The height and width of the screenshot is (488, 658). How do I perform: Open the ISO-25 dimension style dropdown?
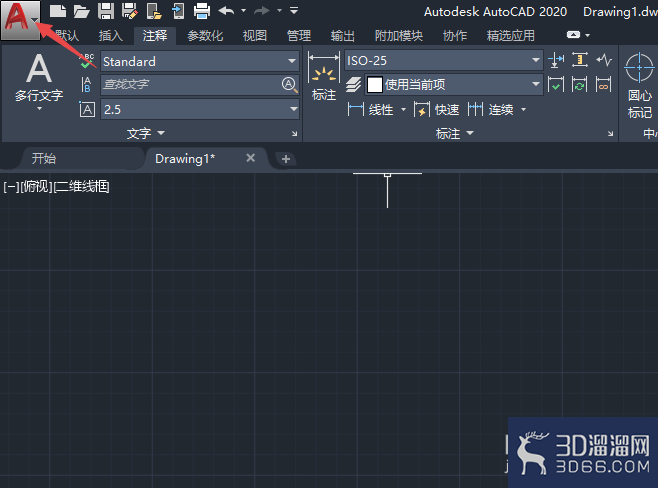pos(444,60)
